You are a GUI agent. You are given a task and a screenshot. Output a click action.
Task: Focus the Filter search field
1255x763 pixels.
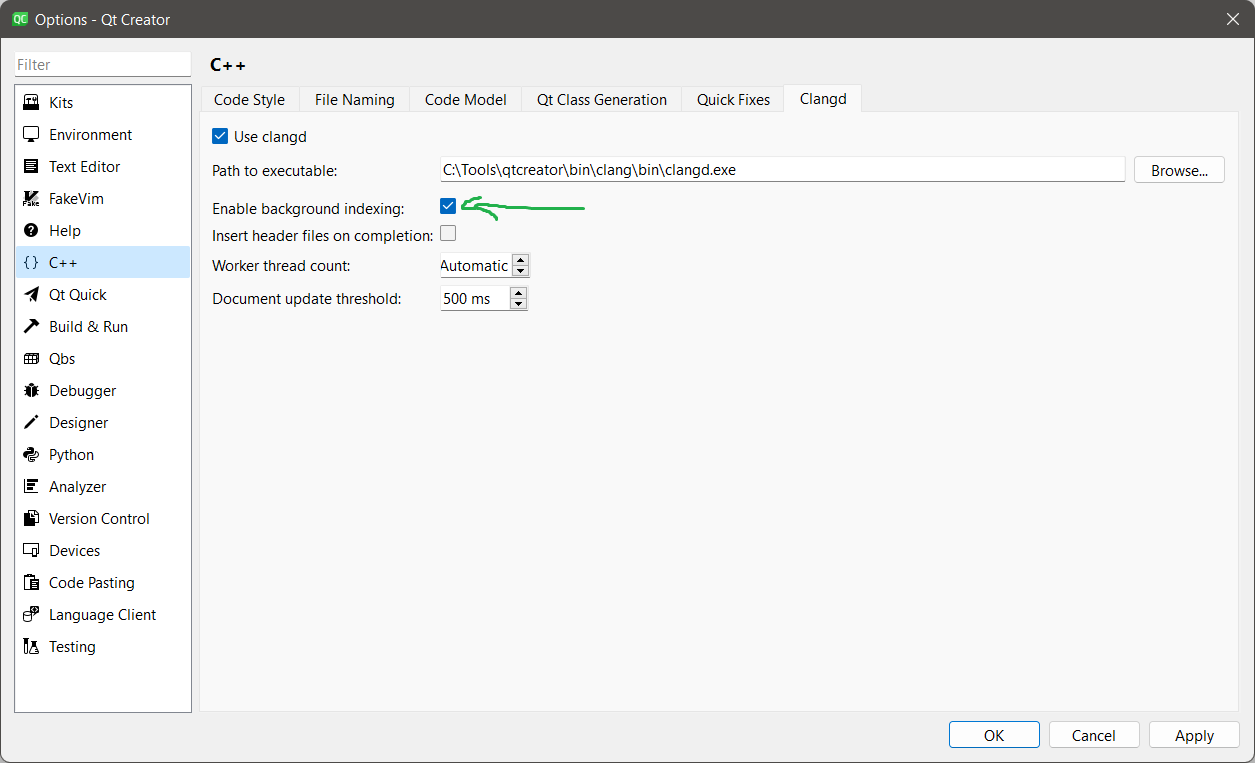[x=102, y=64]
